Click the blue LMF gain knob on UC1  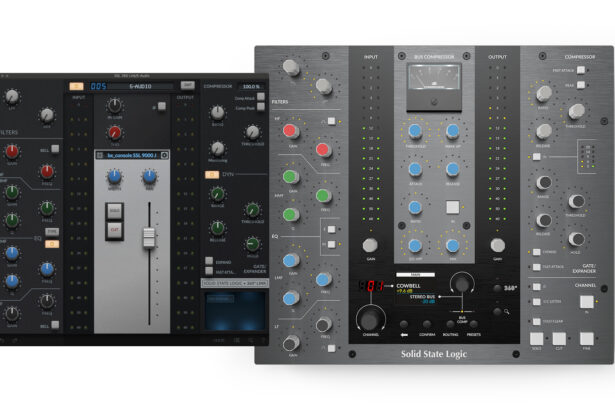[x=290, y=260]
